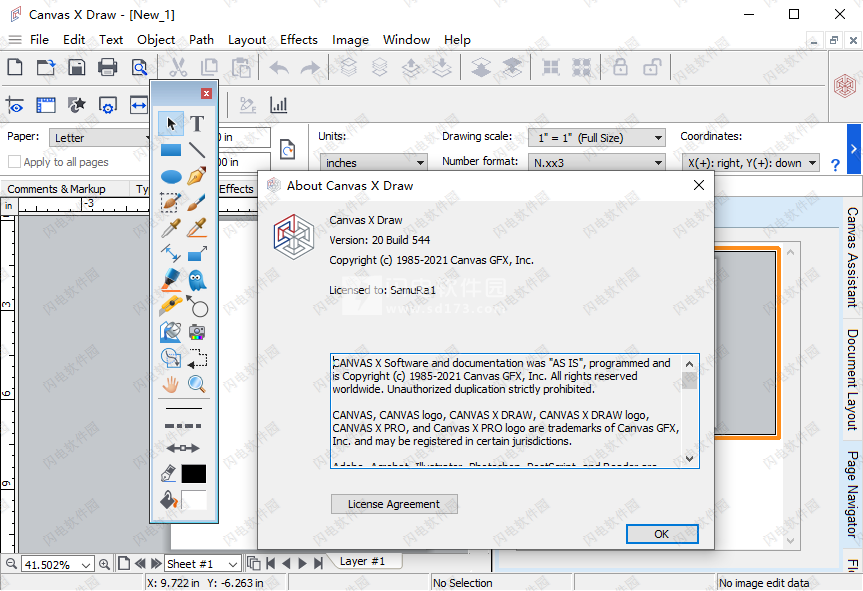The width and height of the screenshot is (863, 591).
Task: Click the Undo arrow in the top toolbar
Action: [279, 67]
